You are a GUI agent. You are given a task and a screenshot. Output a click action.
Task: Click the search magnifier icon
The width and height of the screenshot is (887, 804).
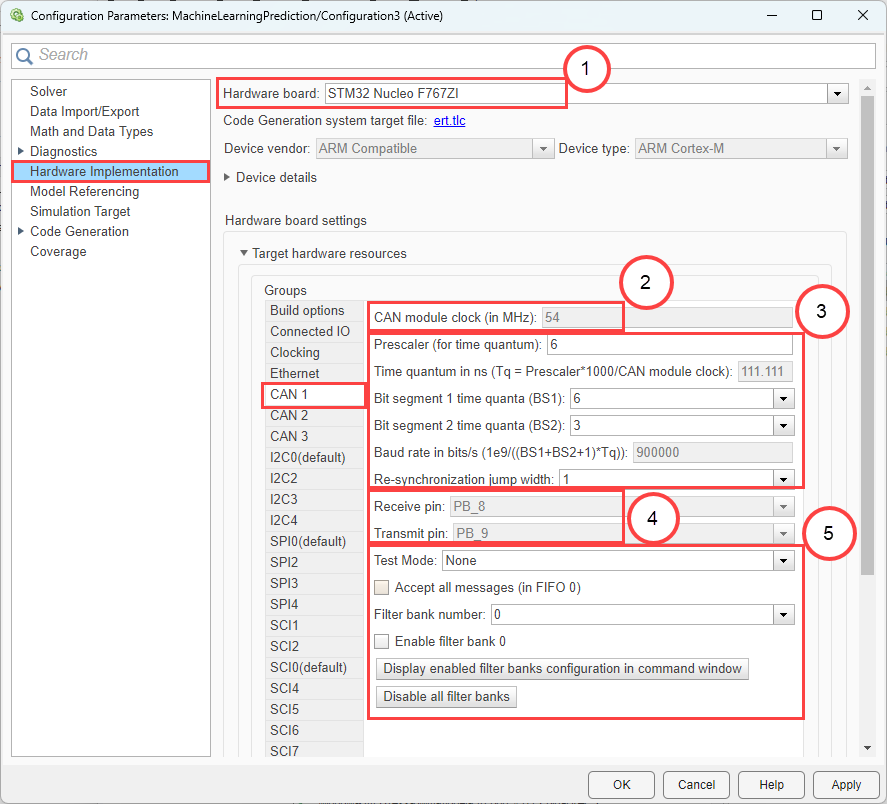point(25,55)
